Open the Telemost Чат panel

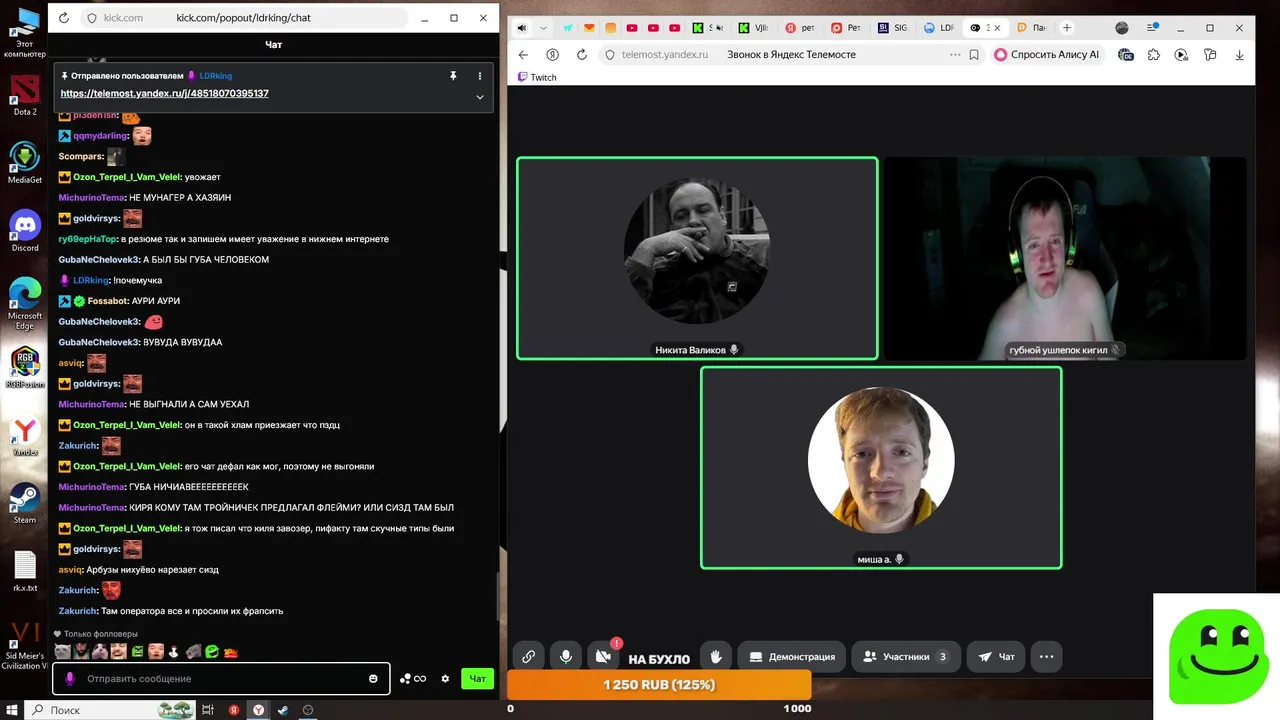(996, 656)
